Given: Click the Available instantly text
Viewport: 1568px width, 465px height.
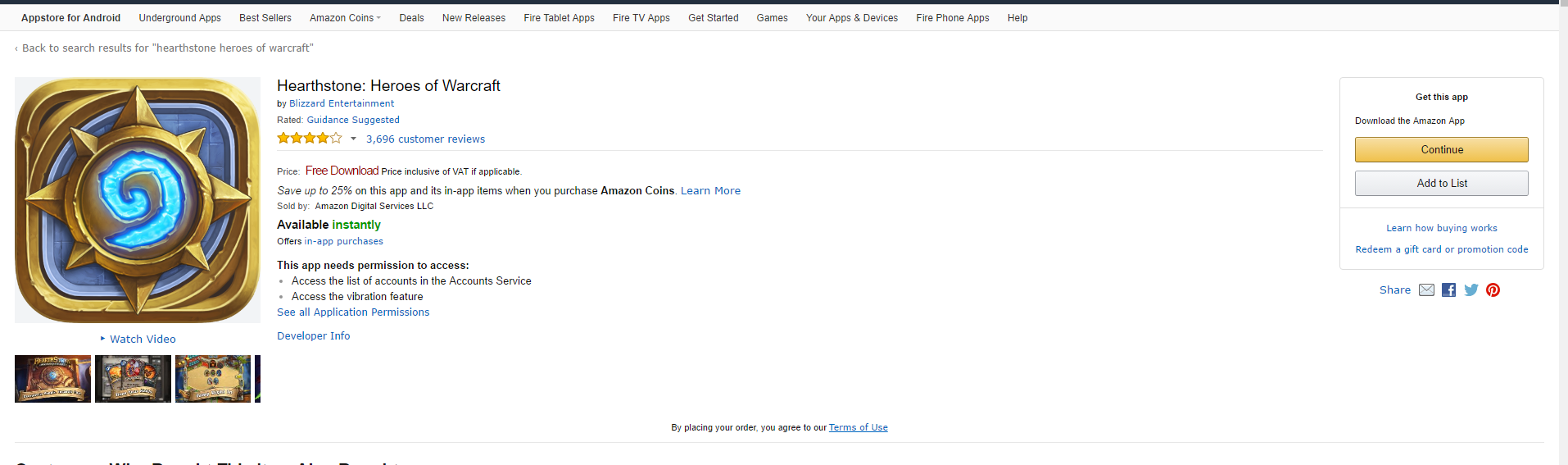Looking at the screenshot, I should [329, 224].
